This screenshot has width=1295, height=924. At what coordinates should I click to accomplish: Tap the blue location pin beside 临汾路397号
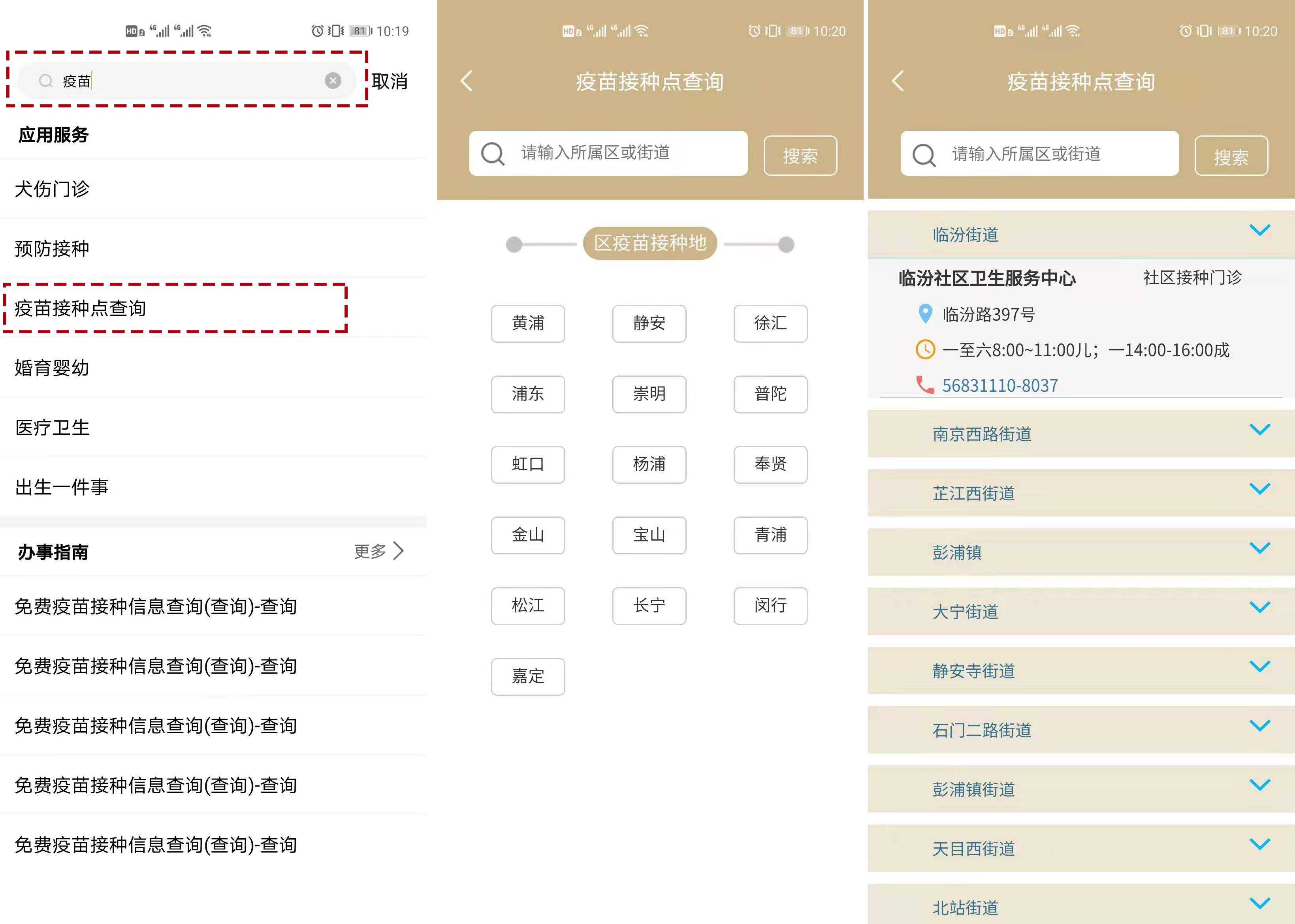pos(926,314)
